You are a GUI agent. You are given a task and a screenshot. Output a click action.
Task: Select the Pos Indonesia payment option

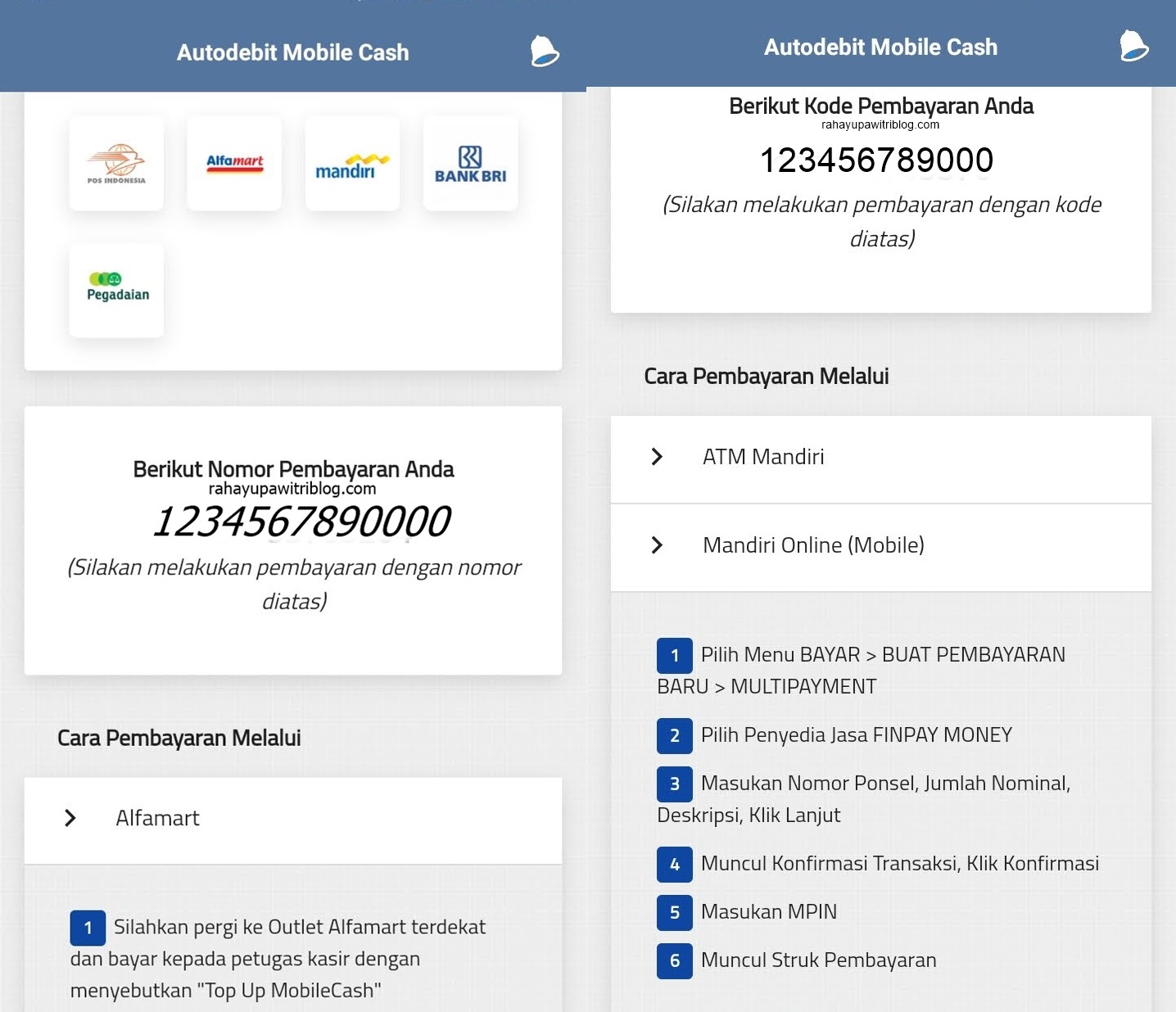pos(116,164)
